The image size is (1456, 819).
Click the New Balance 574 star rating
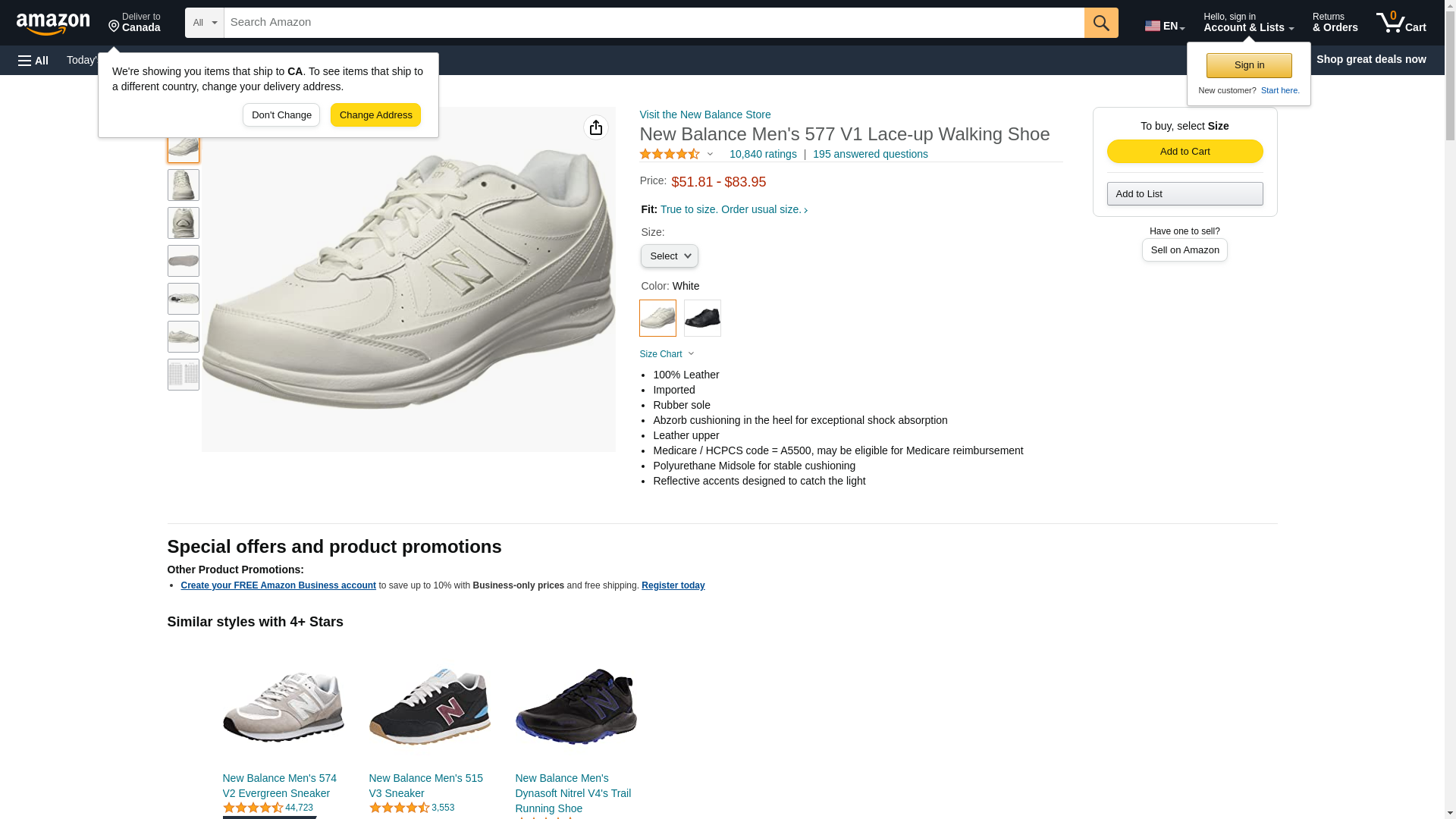253,808
